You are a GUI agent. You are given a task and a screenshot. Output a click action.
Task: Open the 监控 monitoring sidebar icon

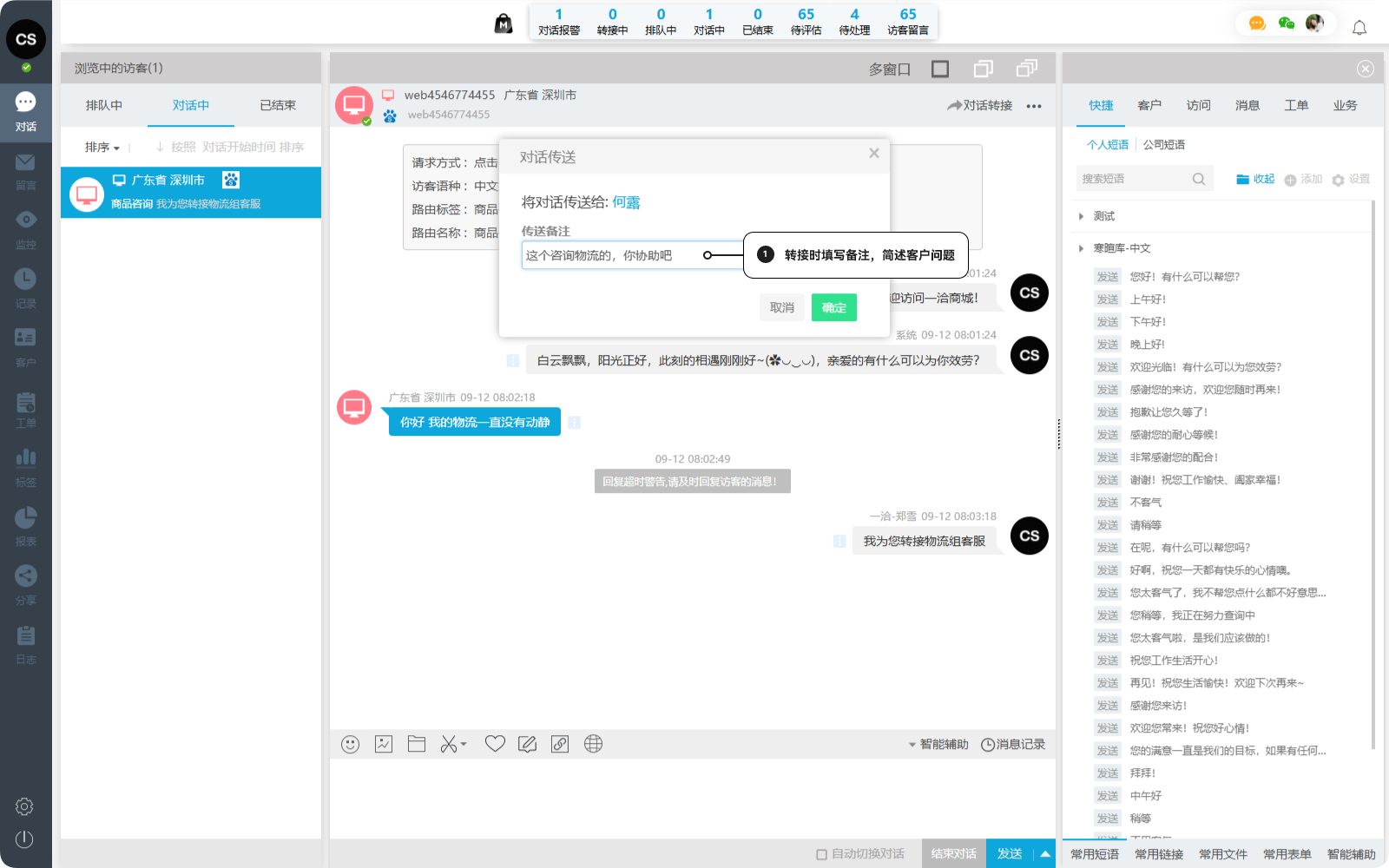pyautogui.click(x=25, y=228)
